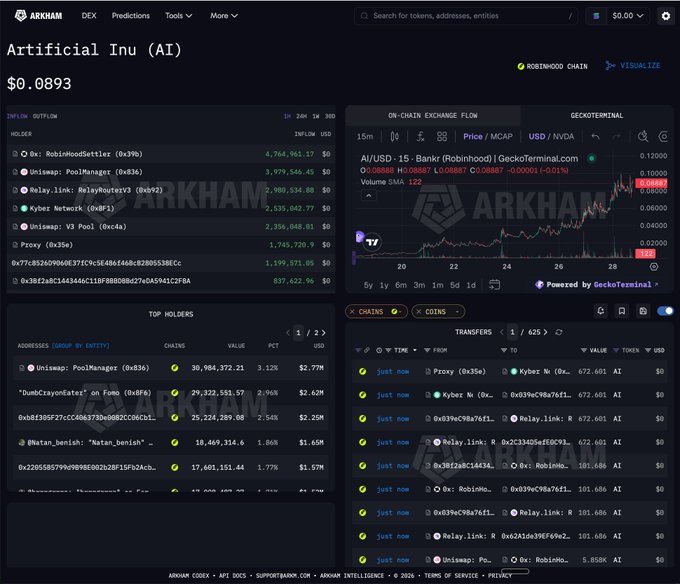Click the wallet icon beside $0.00
Screen dimensions: 680x584
tap(596, 16)
